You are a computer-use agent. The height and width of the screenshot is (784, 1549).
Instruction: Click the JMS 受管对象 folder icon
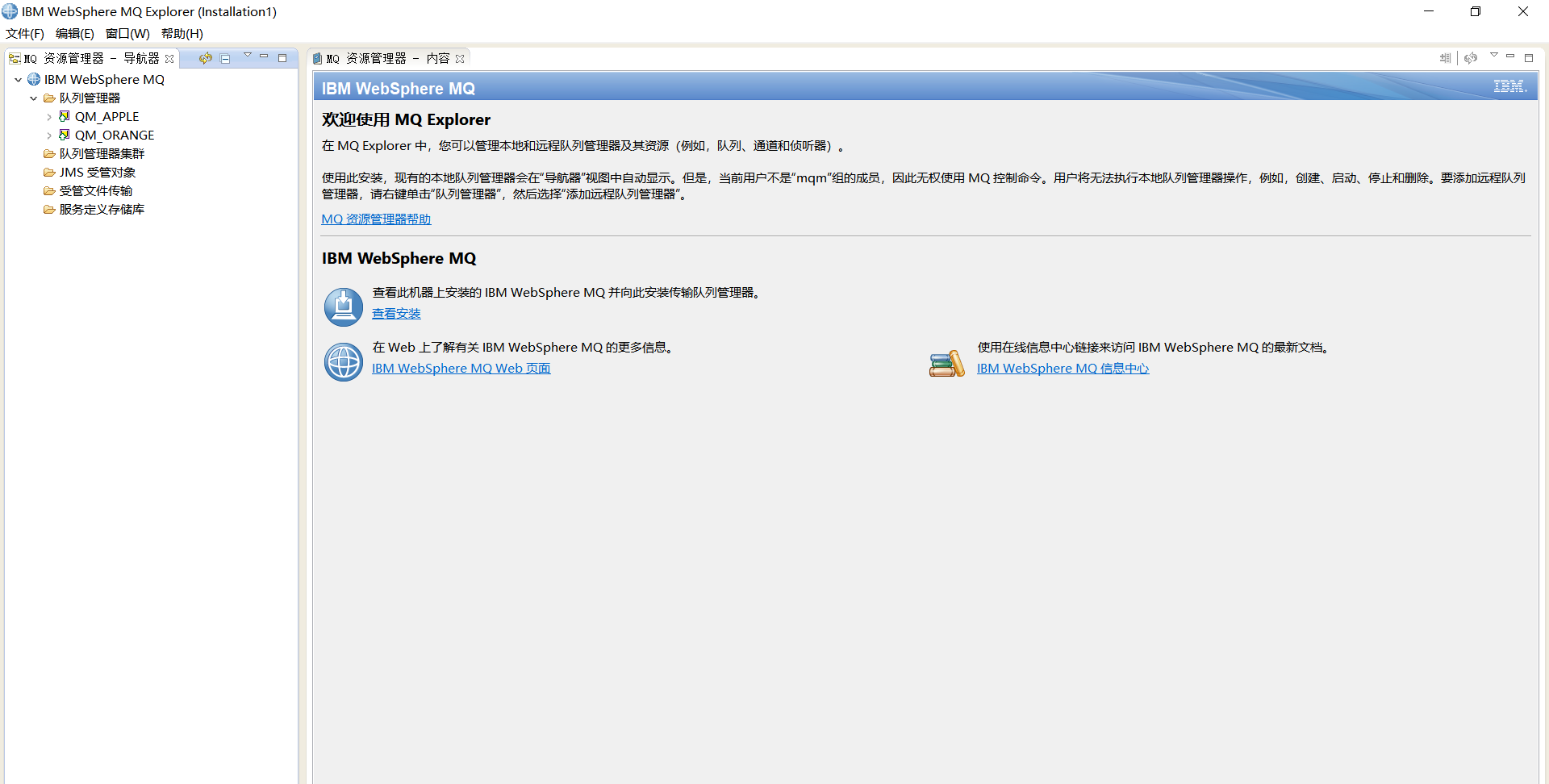click(49, 173)
